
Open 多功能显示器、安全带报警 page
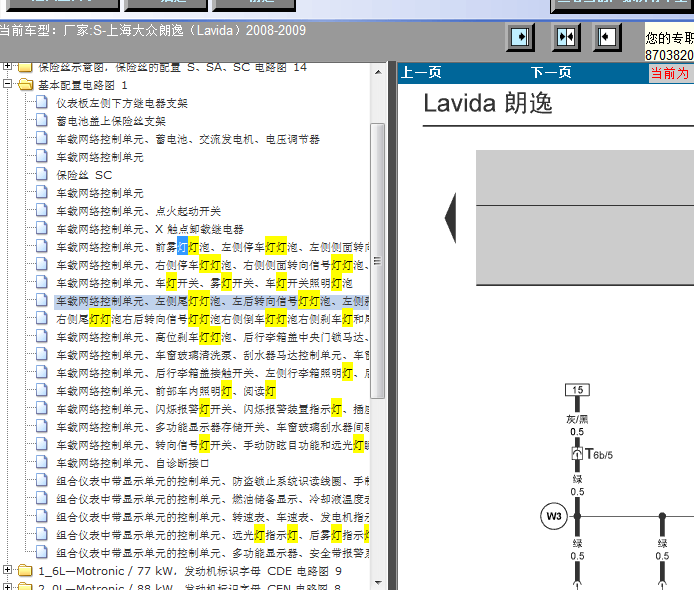(x=212, y=554)
